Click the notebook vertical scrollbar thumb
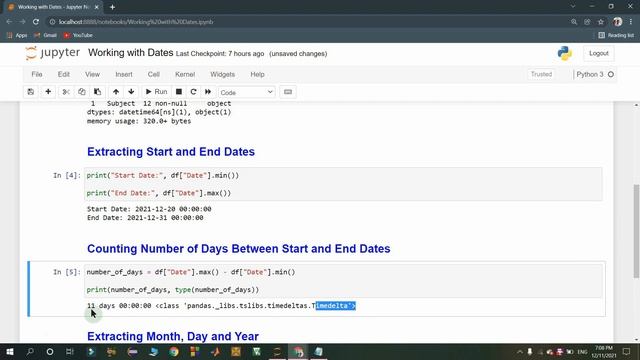This screenshot has width=640, height=360. pyautogui.click(x=636, y=231)
